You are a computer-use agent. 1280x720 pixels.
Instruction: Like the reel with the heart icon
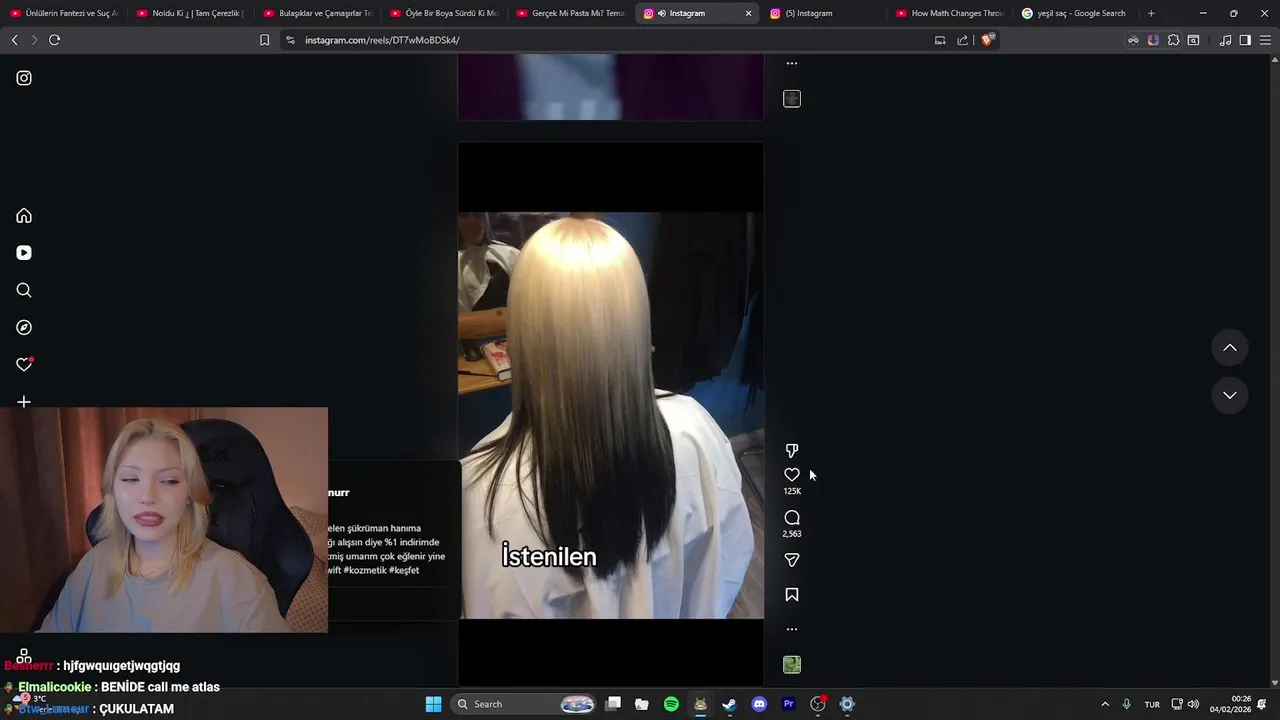click(792, 475)
